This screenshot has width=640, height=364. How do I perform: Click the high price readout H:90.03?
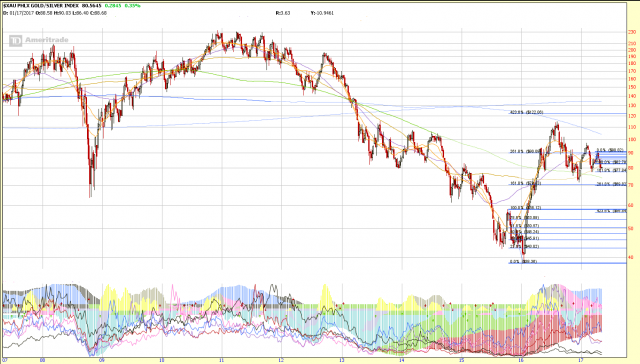coord(62,13)
